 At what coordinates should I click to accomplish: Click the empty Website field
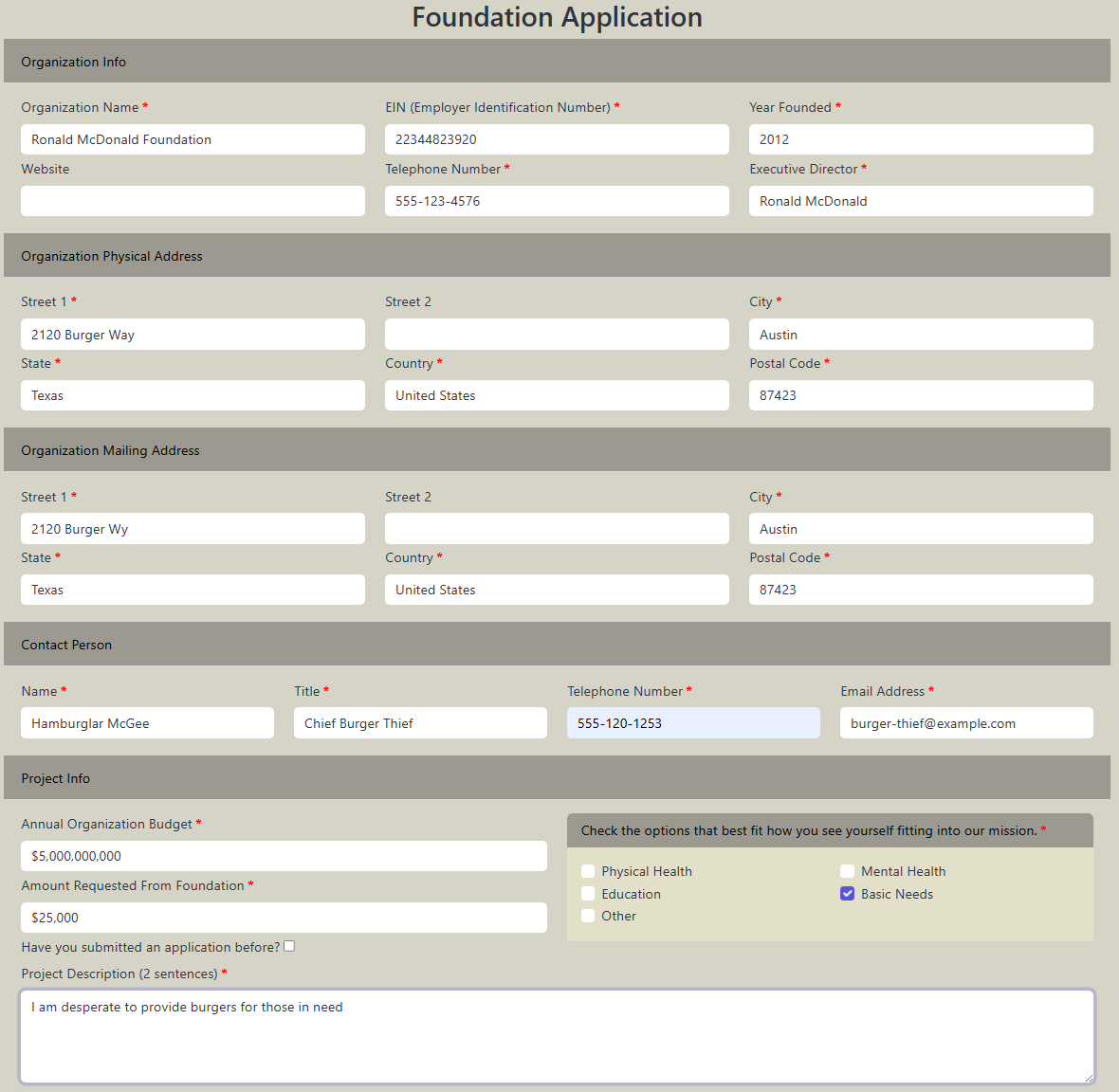pos(193,201)
